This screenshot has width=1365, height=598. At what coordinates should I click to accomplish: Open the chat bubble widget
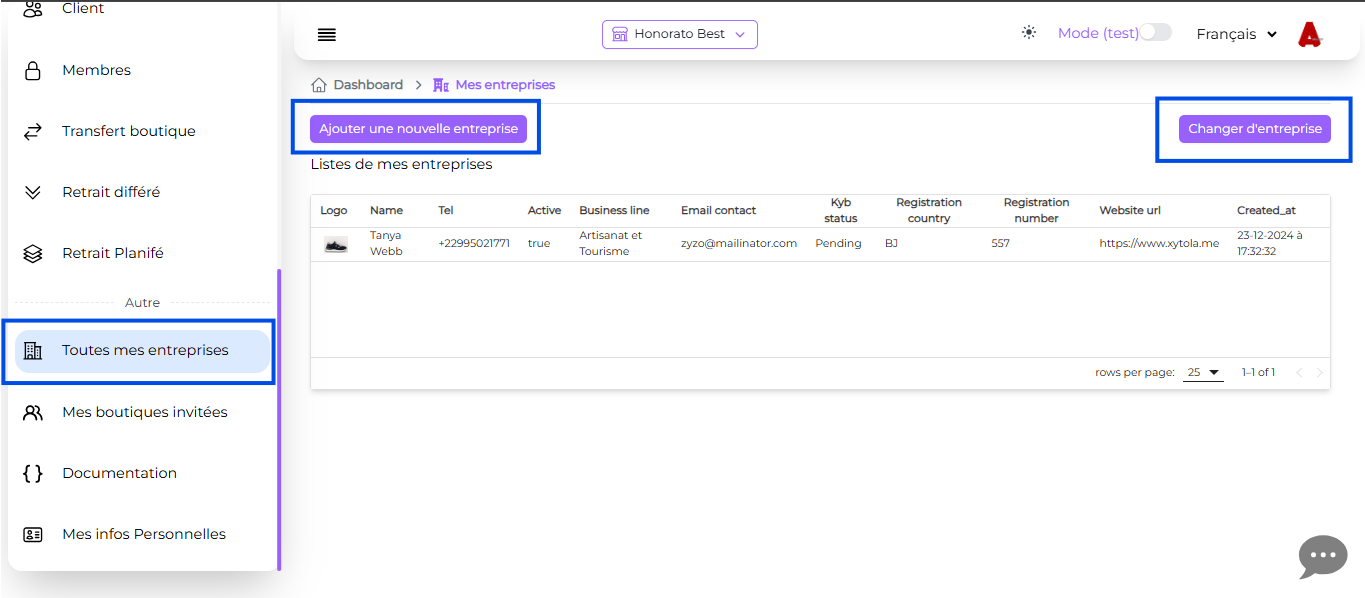pos(1322,556)
